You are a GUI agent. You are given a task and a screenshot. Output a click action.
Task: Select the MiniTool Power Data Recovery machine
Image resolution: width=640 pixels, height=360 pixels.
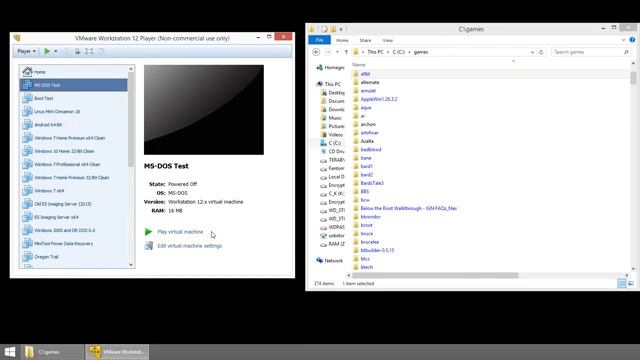pos(73,243)
